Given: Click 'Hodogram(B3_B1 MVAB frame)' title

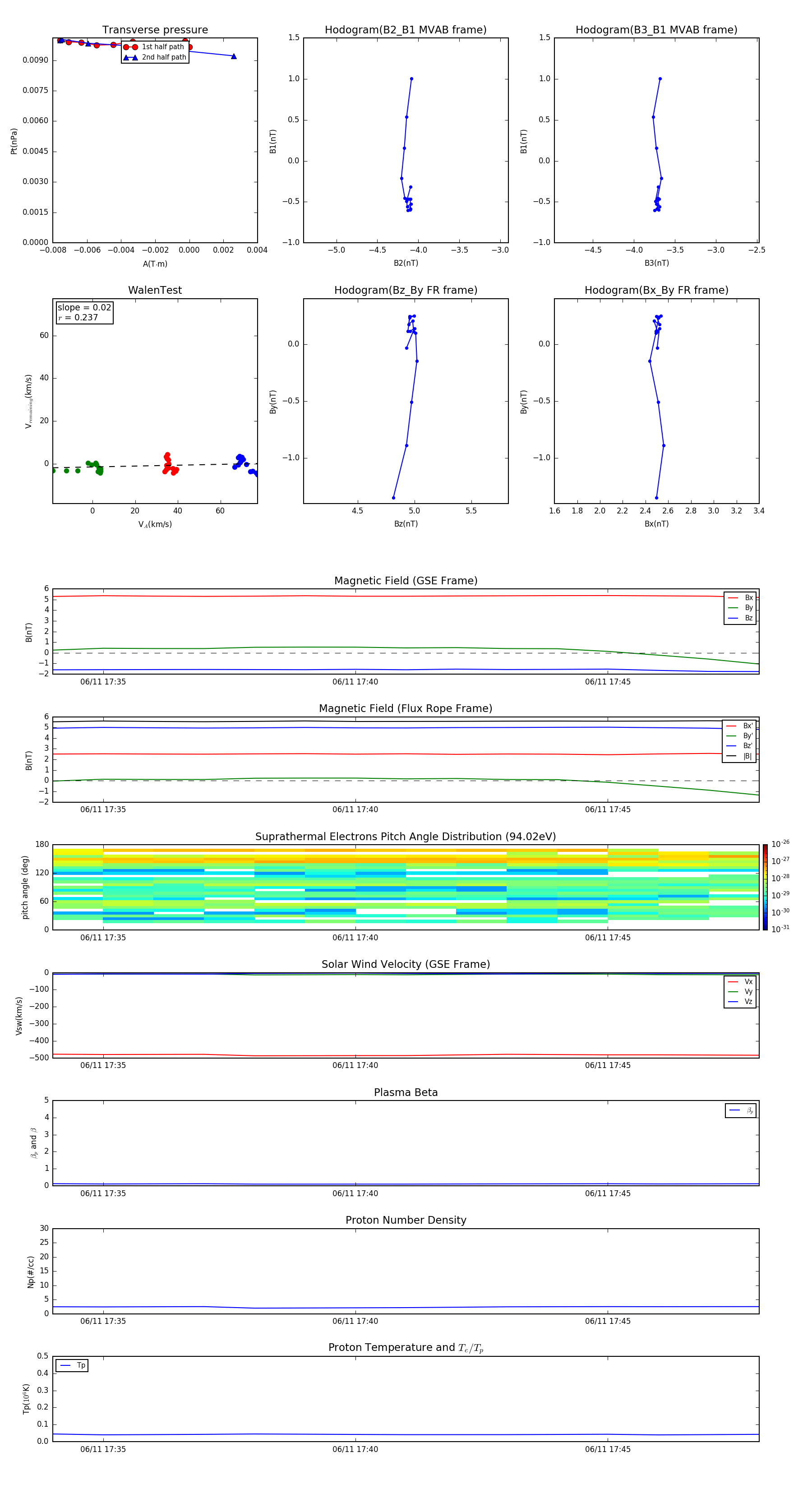Looking at the screenshot, I should pyautogui.click(x=656, y=30).
